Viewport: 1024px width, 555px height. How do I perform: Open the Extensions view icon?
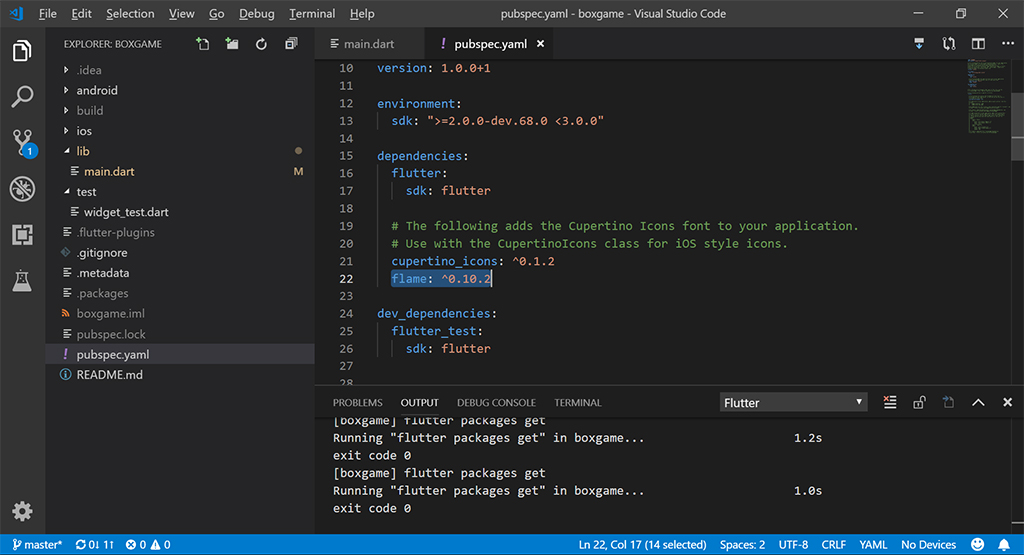pyautogui.click(x=22, y=235)
